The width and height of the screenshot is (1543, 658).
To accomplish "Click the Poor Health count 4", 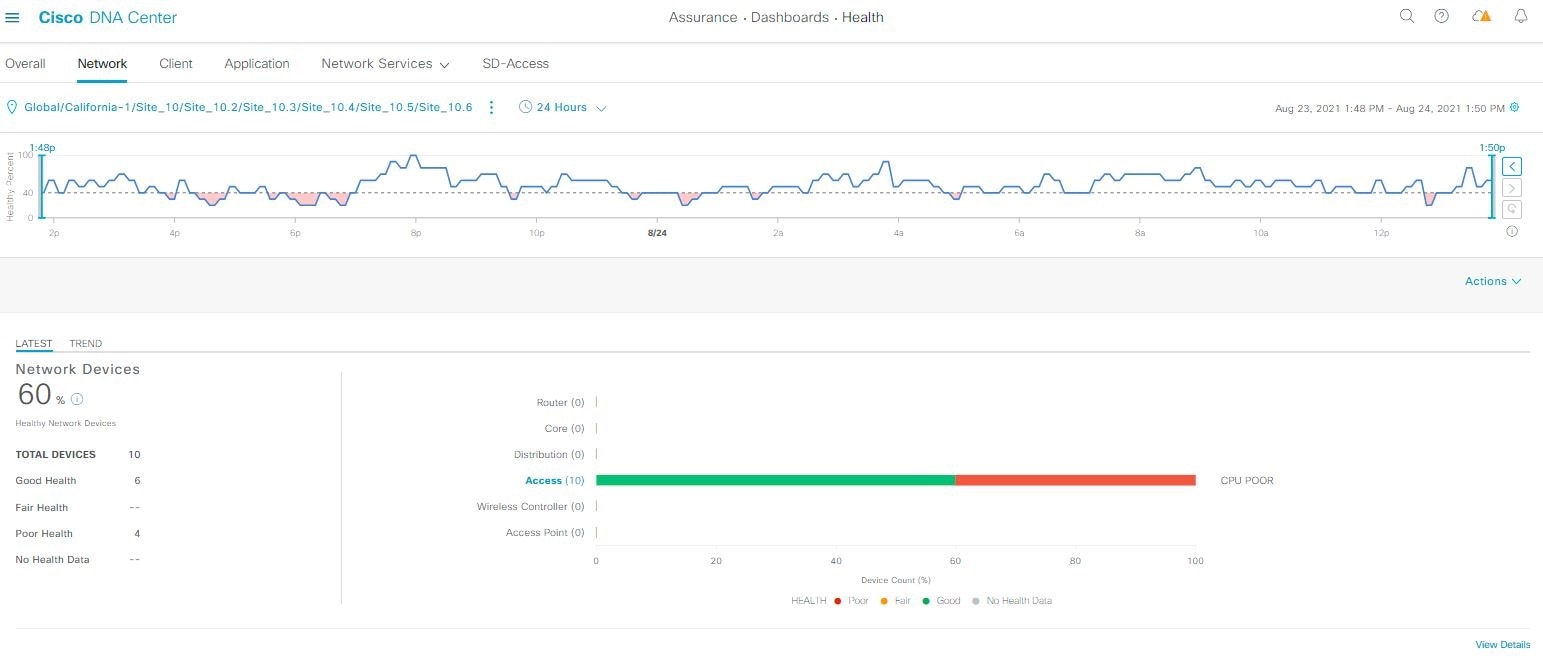I will pos(137,533).
